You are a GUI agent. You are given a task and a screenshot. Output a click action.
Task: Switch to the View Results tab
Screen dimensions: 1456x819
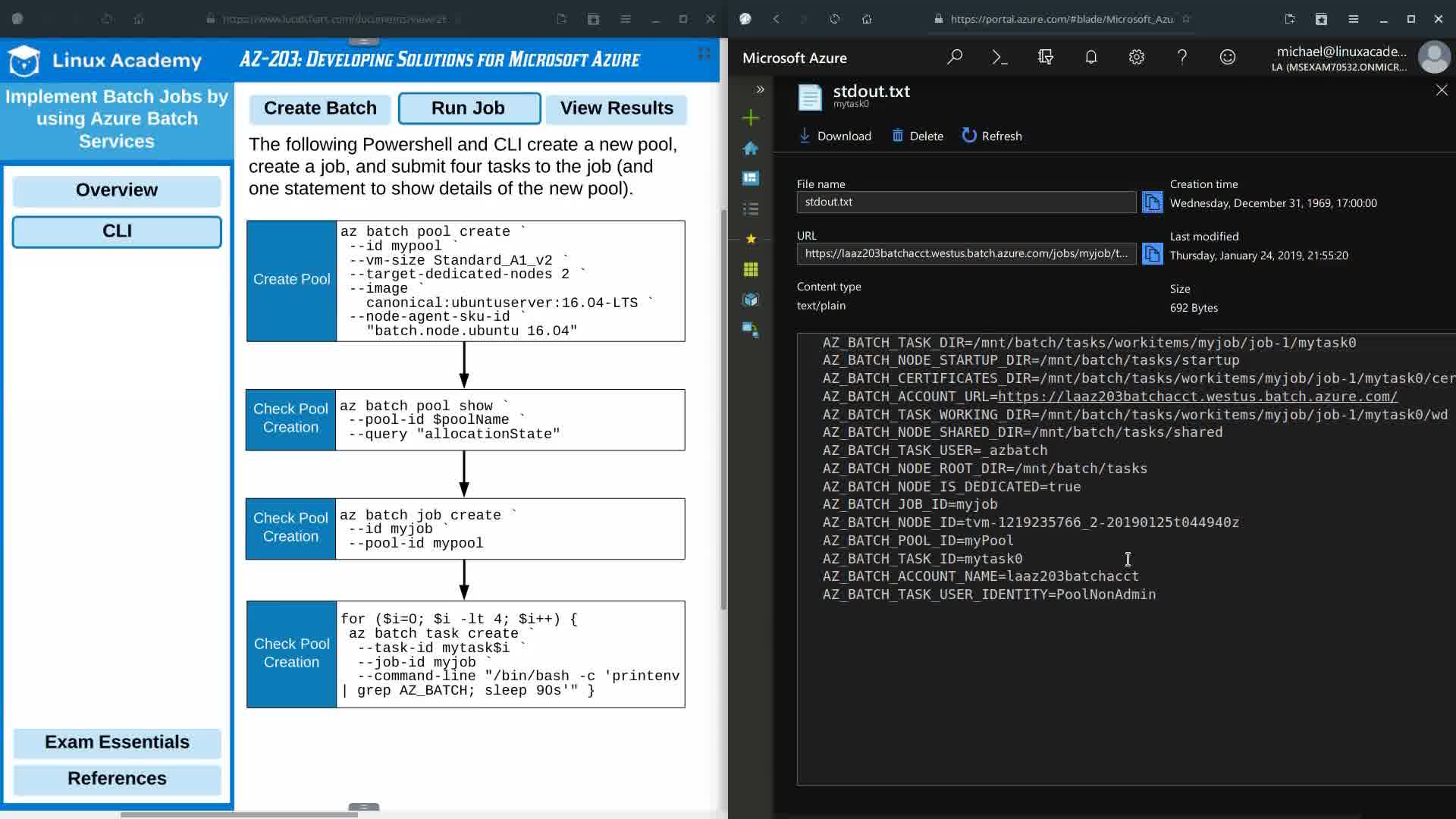coord(616,108)
